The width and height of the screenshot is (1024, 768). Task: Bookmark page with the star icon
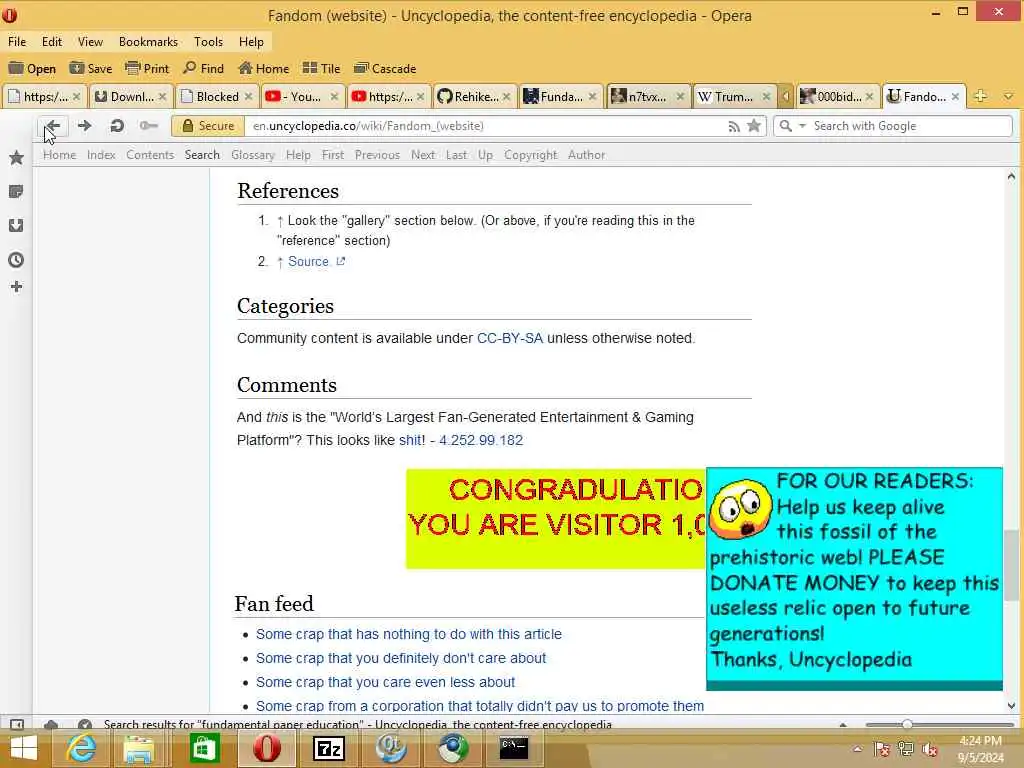pyautogui.click(x=754, y=125)
